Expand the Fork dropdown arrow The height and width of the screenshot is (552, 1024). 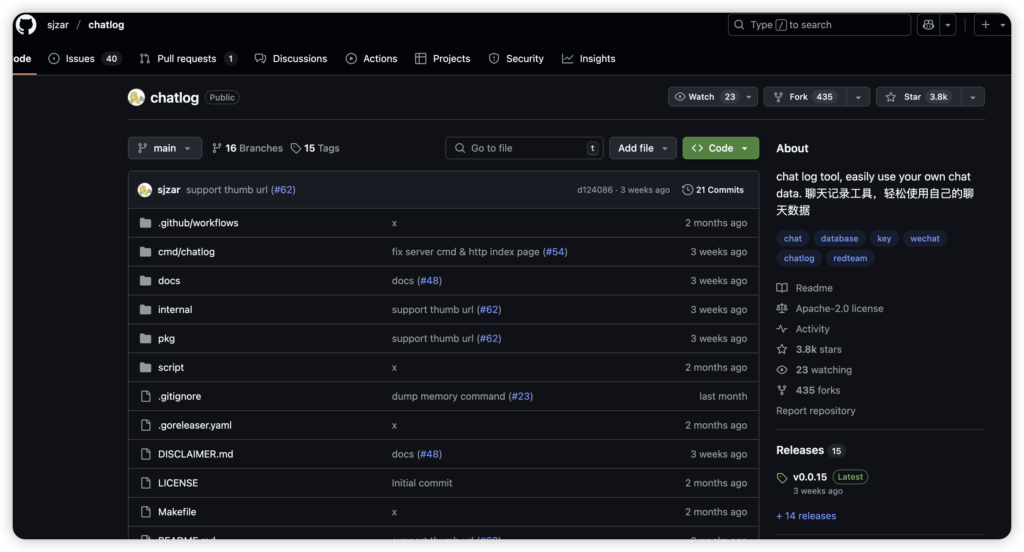[x=858, y=97]
